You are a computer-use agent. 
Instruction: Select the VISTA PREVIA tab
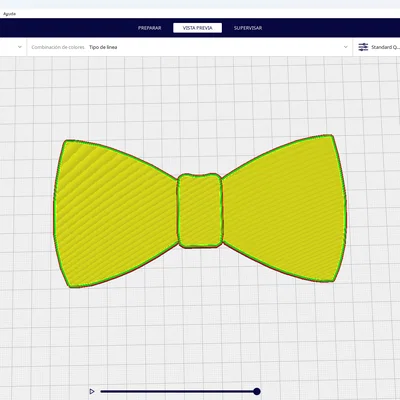pos(197,28)
